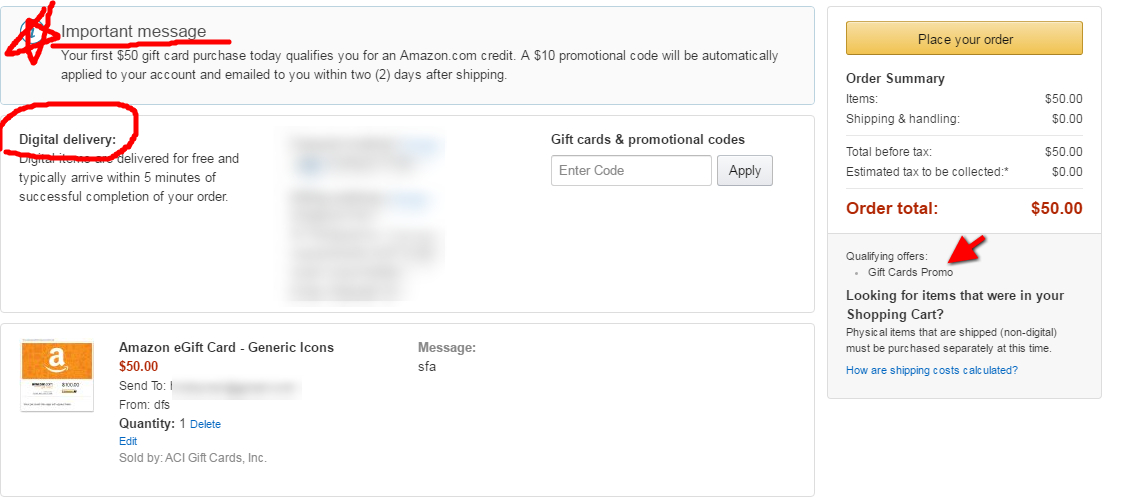Select the Amazon eGift Card - Generic Icons title
The width and height of the screenshot is (1125, 500).
(226, 348)
